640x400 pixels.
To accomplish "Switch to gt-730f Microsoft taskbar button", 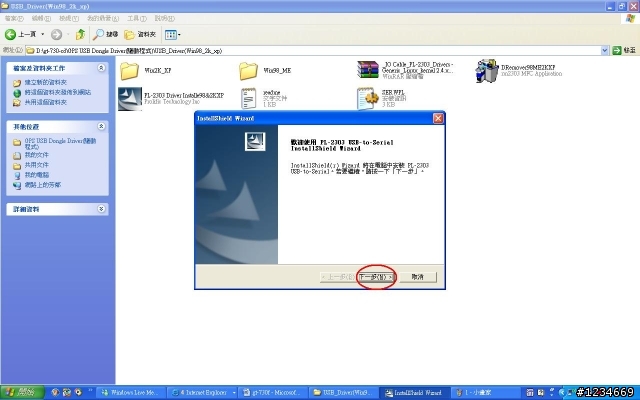I will tap(273, 393).
